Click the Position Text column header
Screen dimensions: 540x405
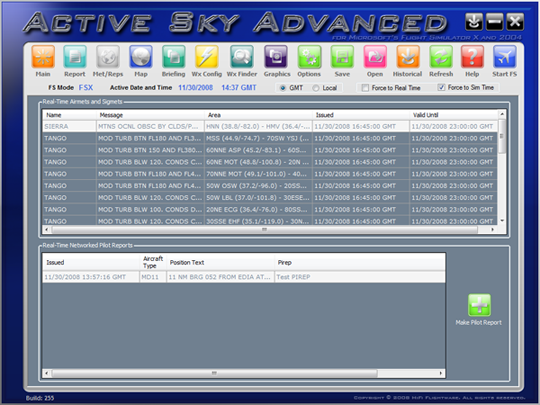[220, 262]
